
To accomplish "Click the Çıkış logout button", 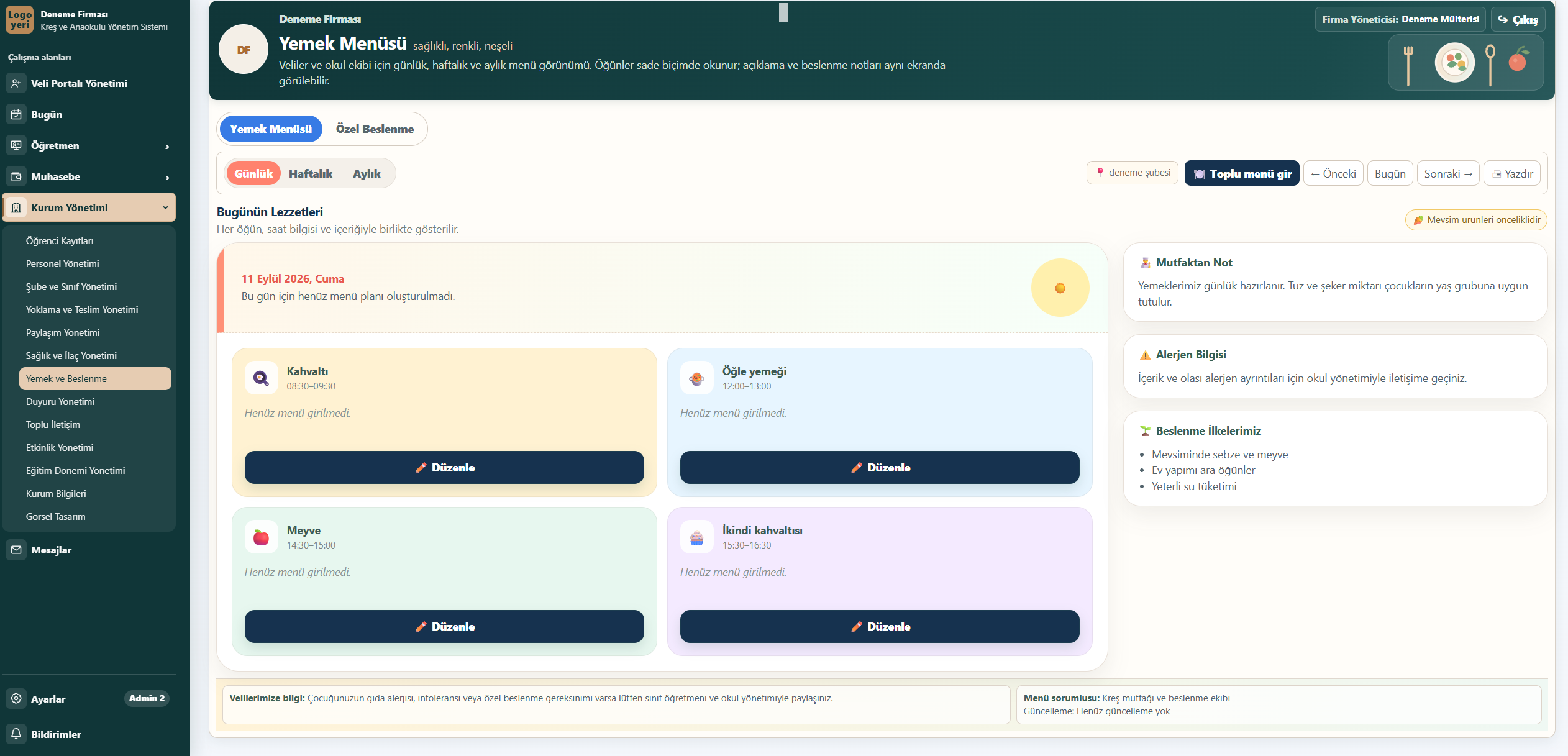I will coord(1518,19).
